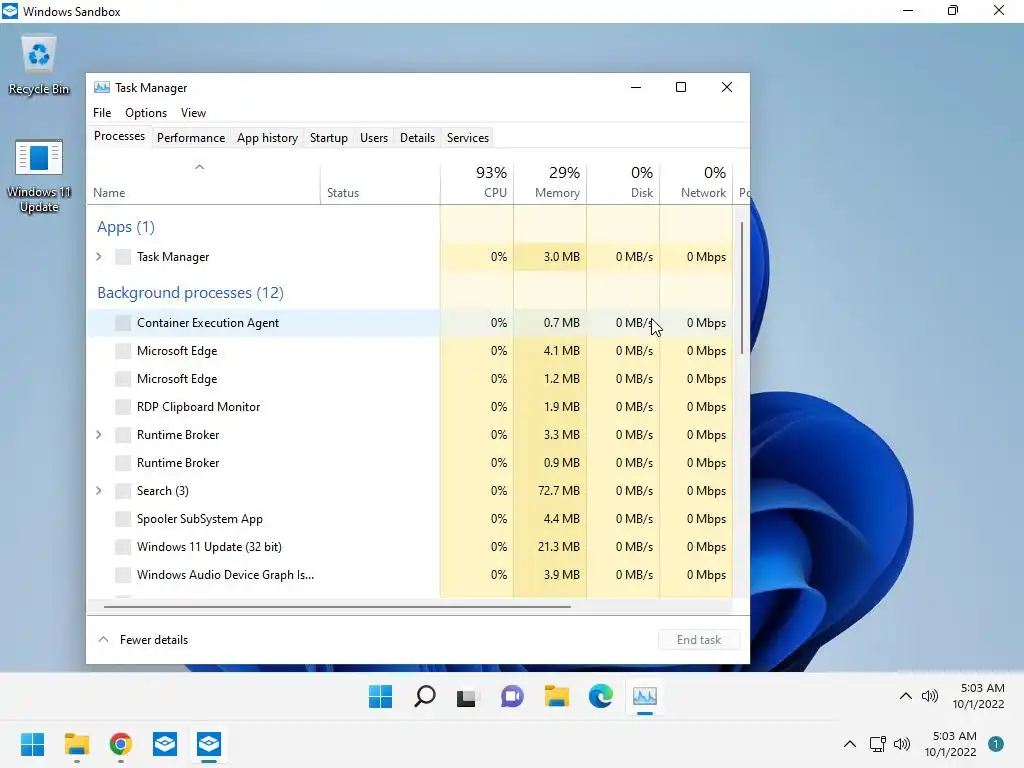This screenshot has height=768, width=1024.
Task: Click Task Manager icon in sandbox taskbar
Action: (645, 697)
